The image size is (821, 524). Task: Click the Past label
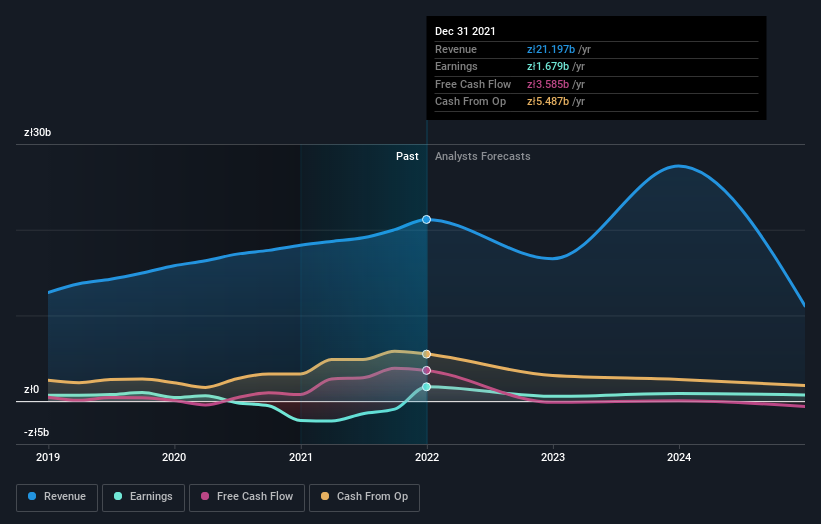pyautogui.click(x=407, y=156)
